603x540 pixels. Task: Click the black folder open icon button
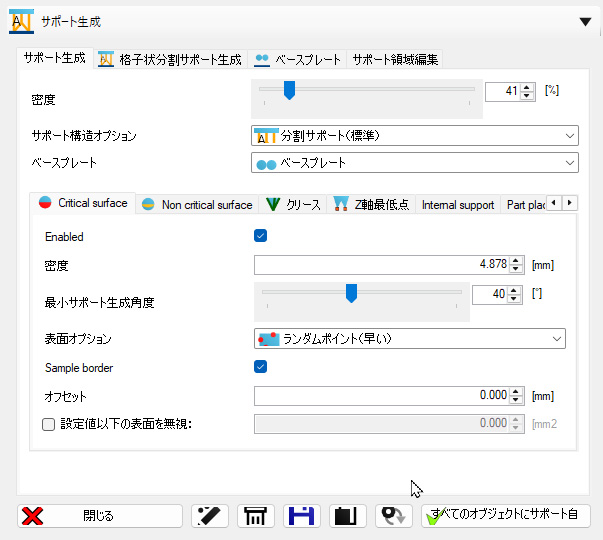coord(348,516)
